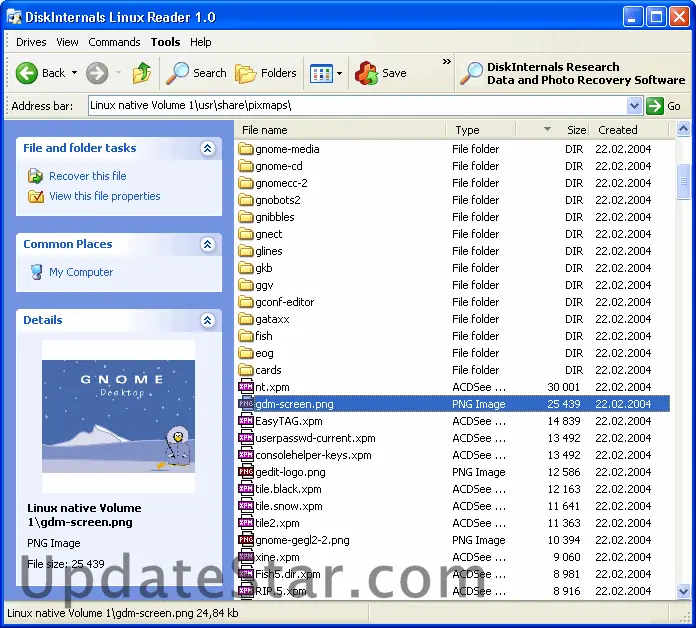Image resolution: width=696 pixels, height=628 pixels.
Task: Sort the list by Size column header
Action: [576, 130]
